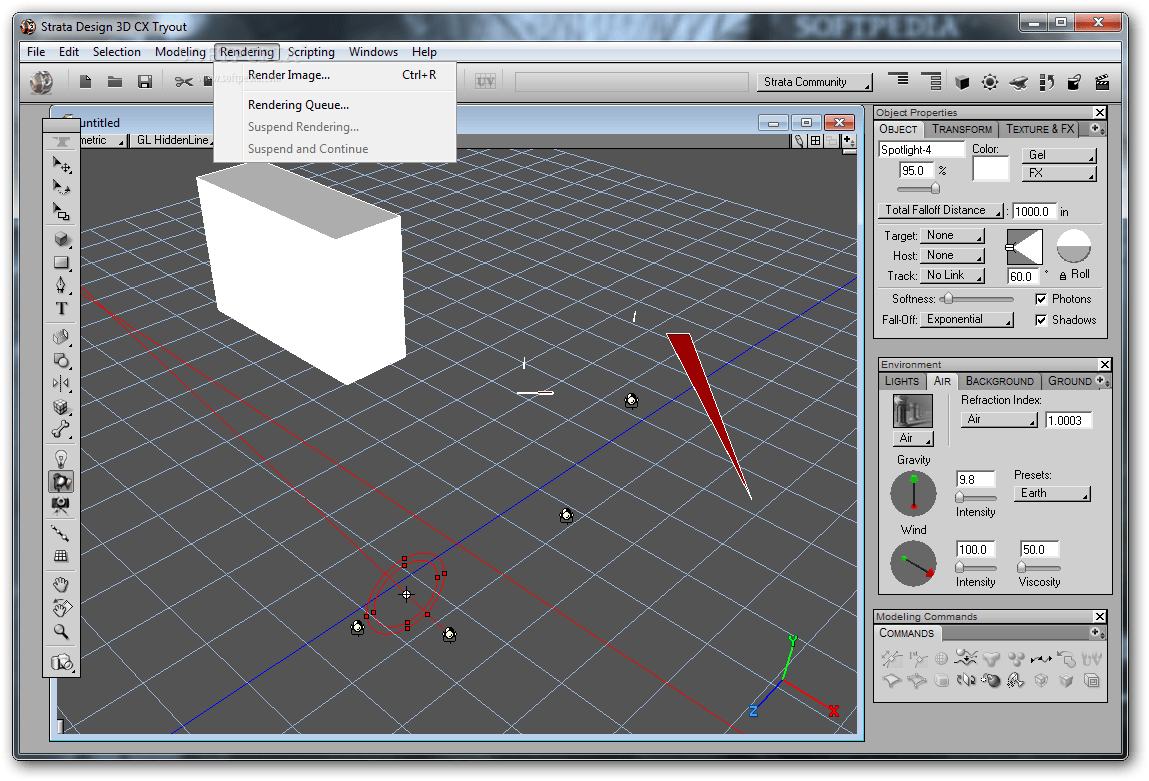This screenshot has width=1149, height=781.
Task: Select the 3D cube primitive tool
Action: pyautogui.click(x=62, y=239)
